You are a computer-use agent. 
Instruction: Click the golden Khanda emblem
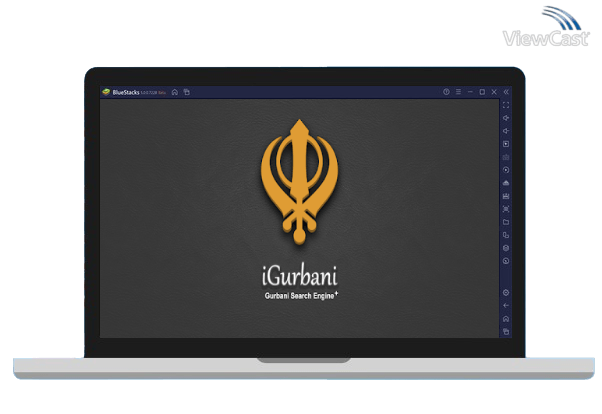click(299, 181)
